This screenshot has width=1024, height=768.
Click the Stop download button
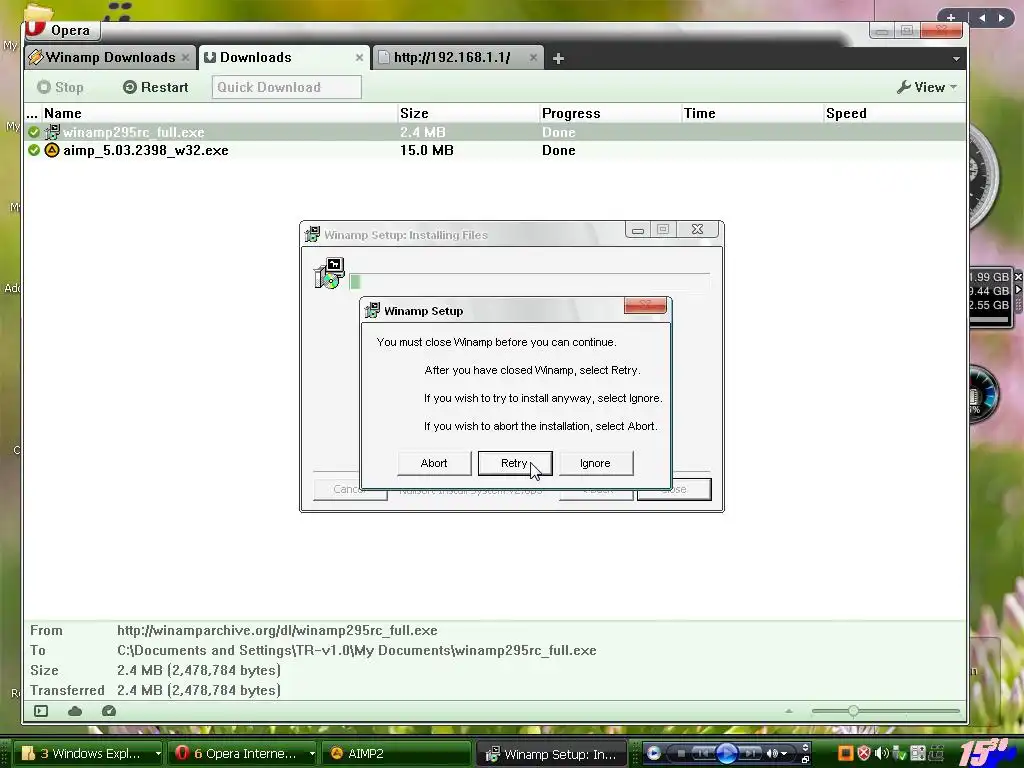(x=60, y=87)
